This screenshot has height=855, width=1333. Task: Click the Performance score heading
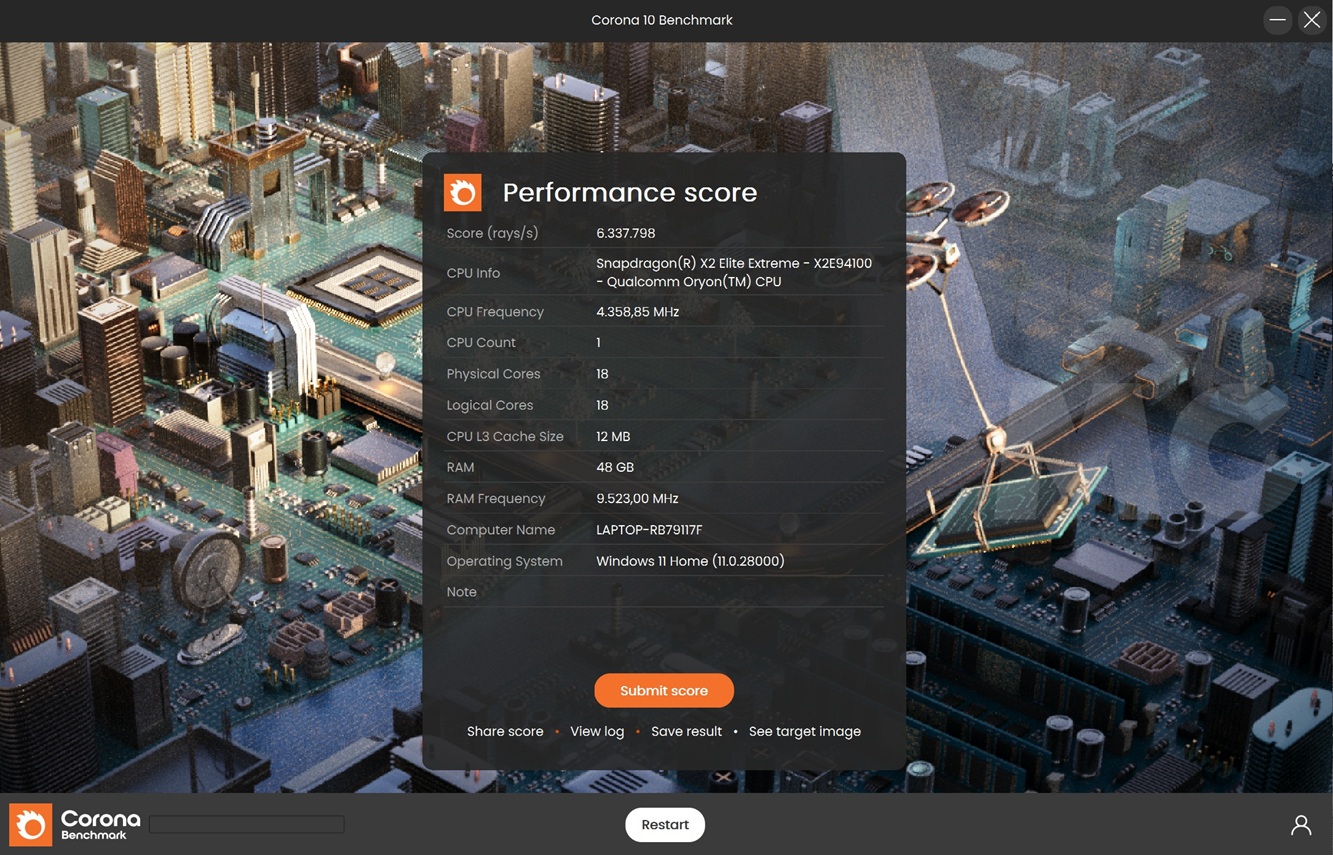(629, 192)
